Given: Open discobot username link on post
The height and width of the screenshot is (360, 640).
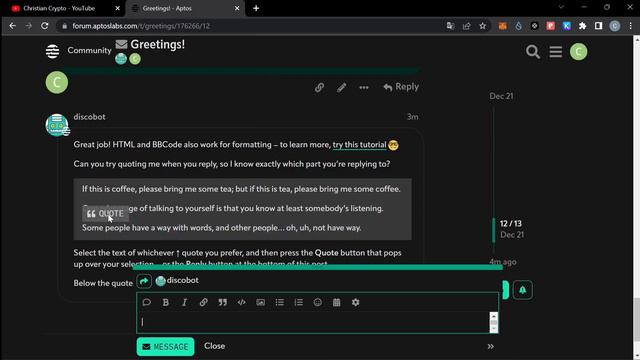Looking at the screenshot, I should (89, 117).
